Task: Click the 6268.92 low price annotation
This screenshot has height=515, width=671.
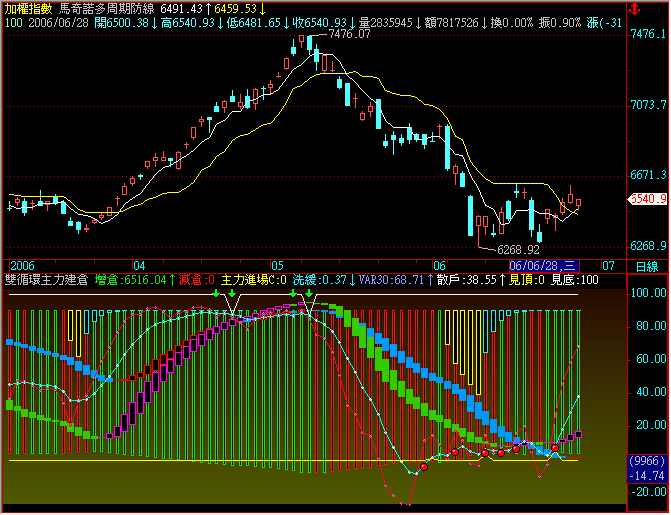Action: [518, 250]
